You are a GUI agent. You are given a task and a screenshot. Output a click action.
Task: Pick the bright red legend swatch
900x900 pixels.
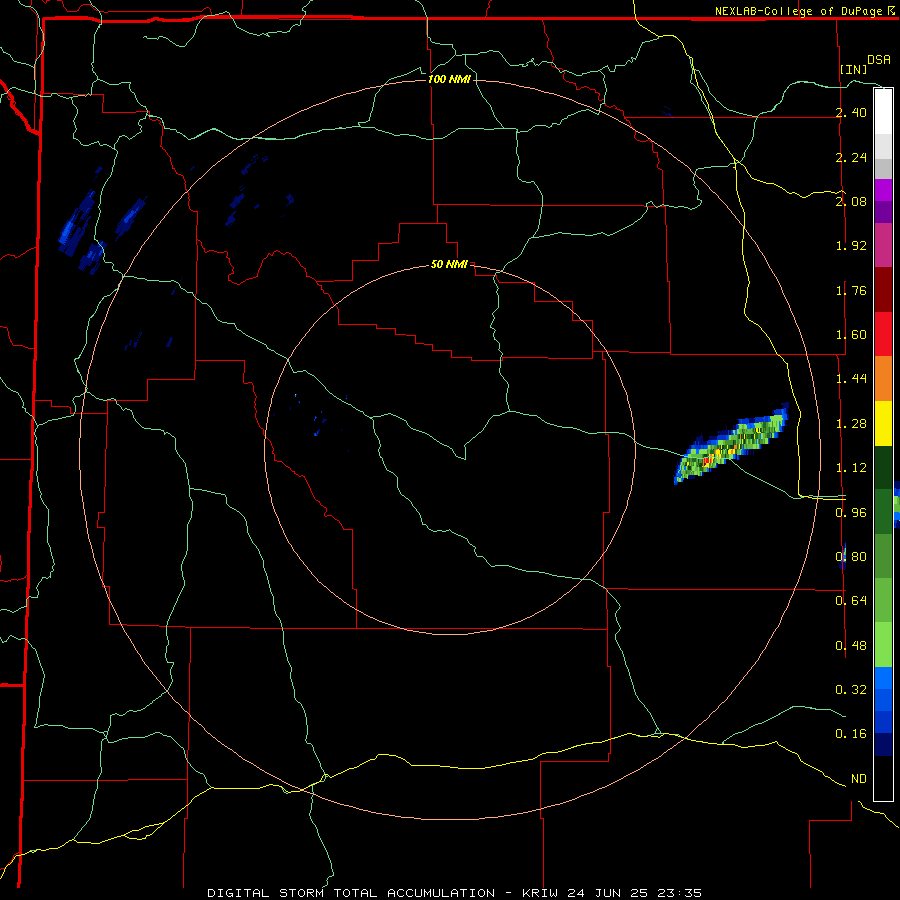click(883, 334)
